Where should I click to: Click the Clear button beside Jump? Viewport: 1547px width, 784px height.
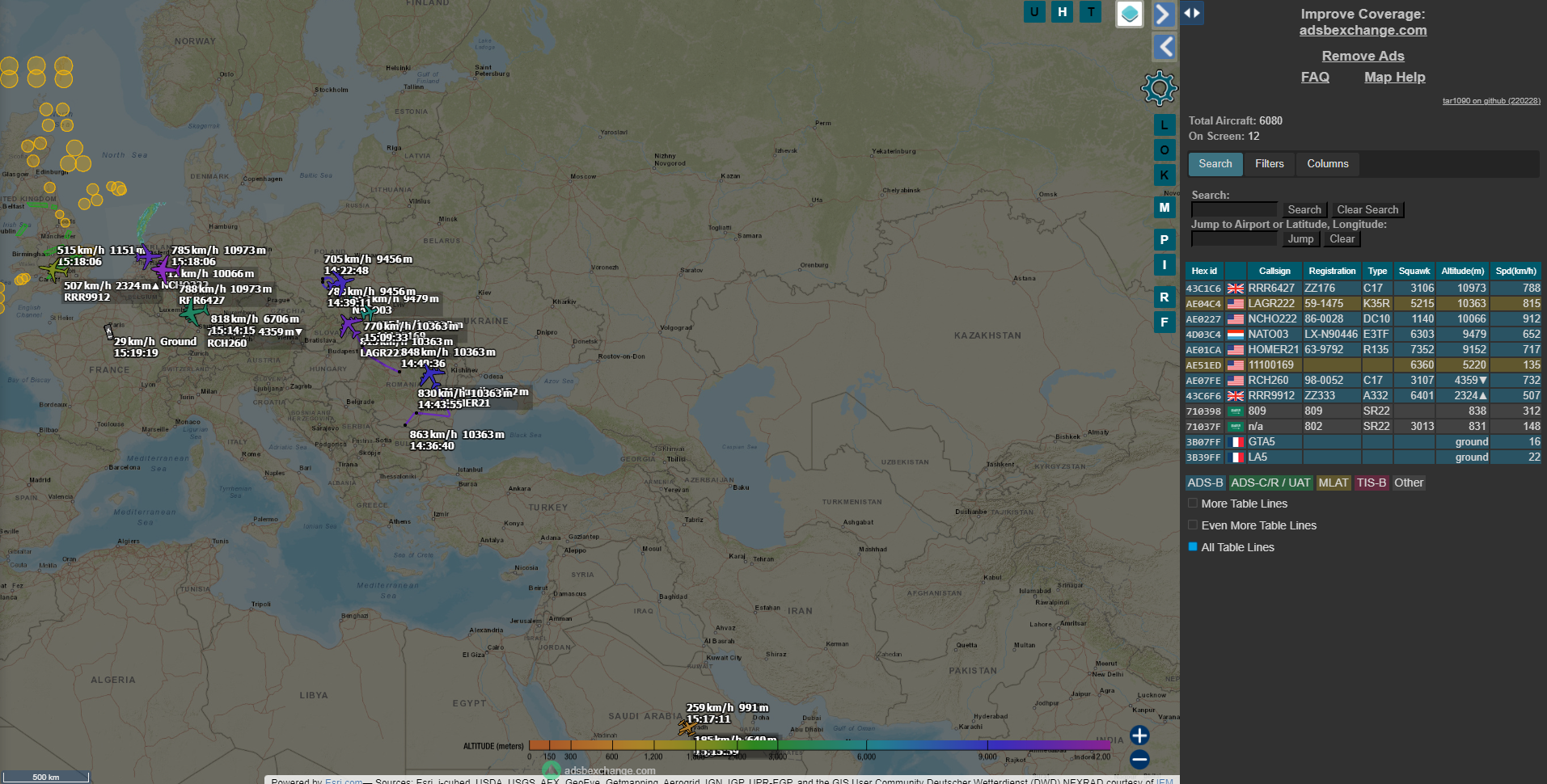pos(1342,239)
